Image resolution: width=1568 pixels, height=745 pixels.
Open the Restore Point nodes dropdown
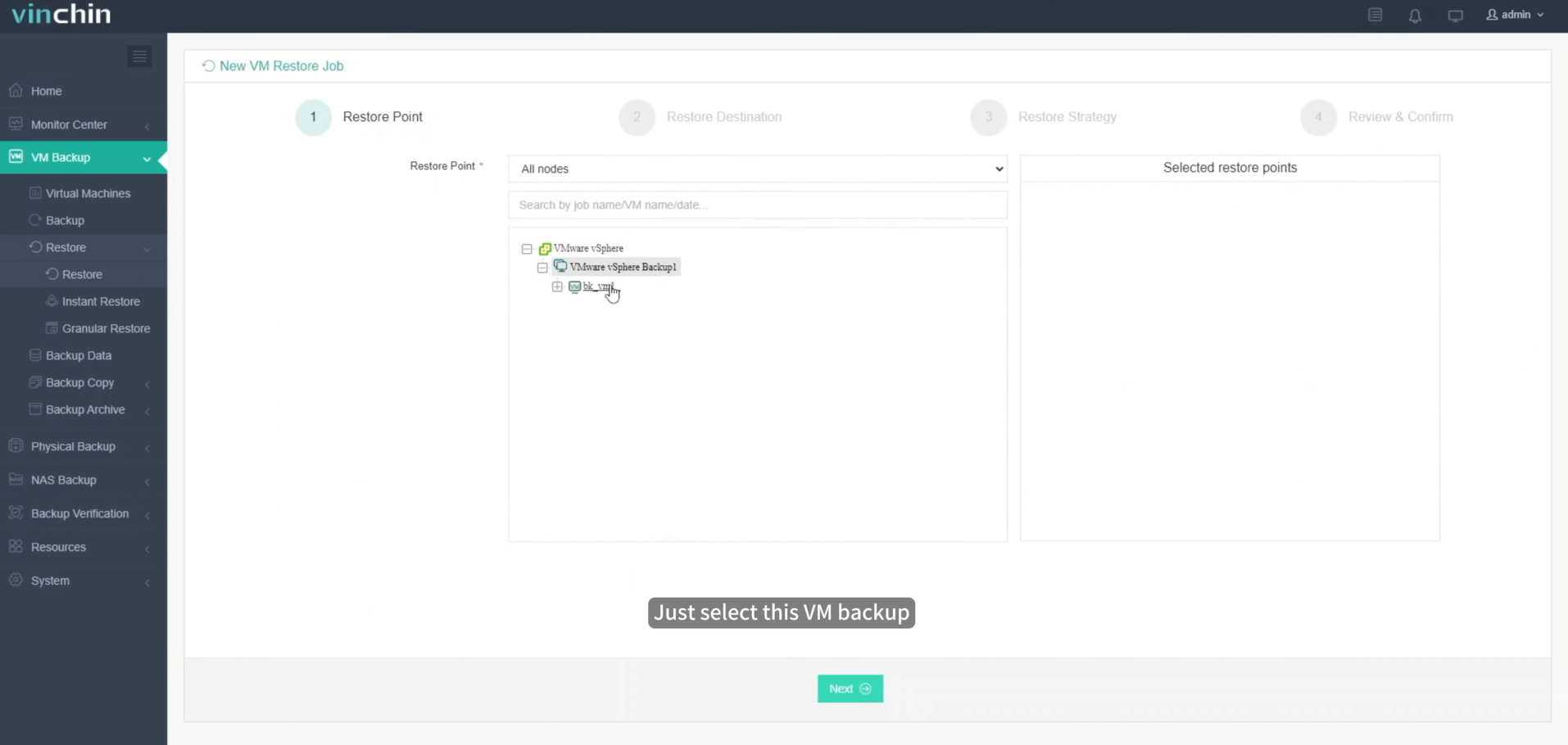(758, 169)
